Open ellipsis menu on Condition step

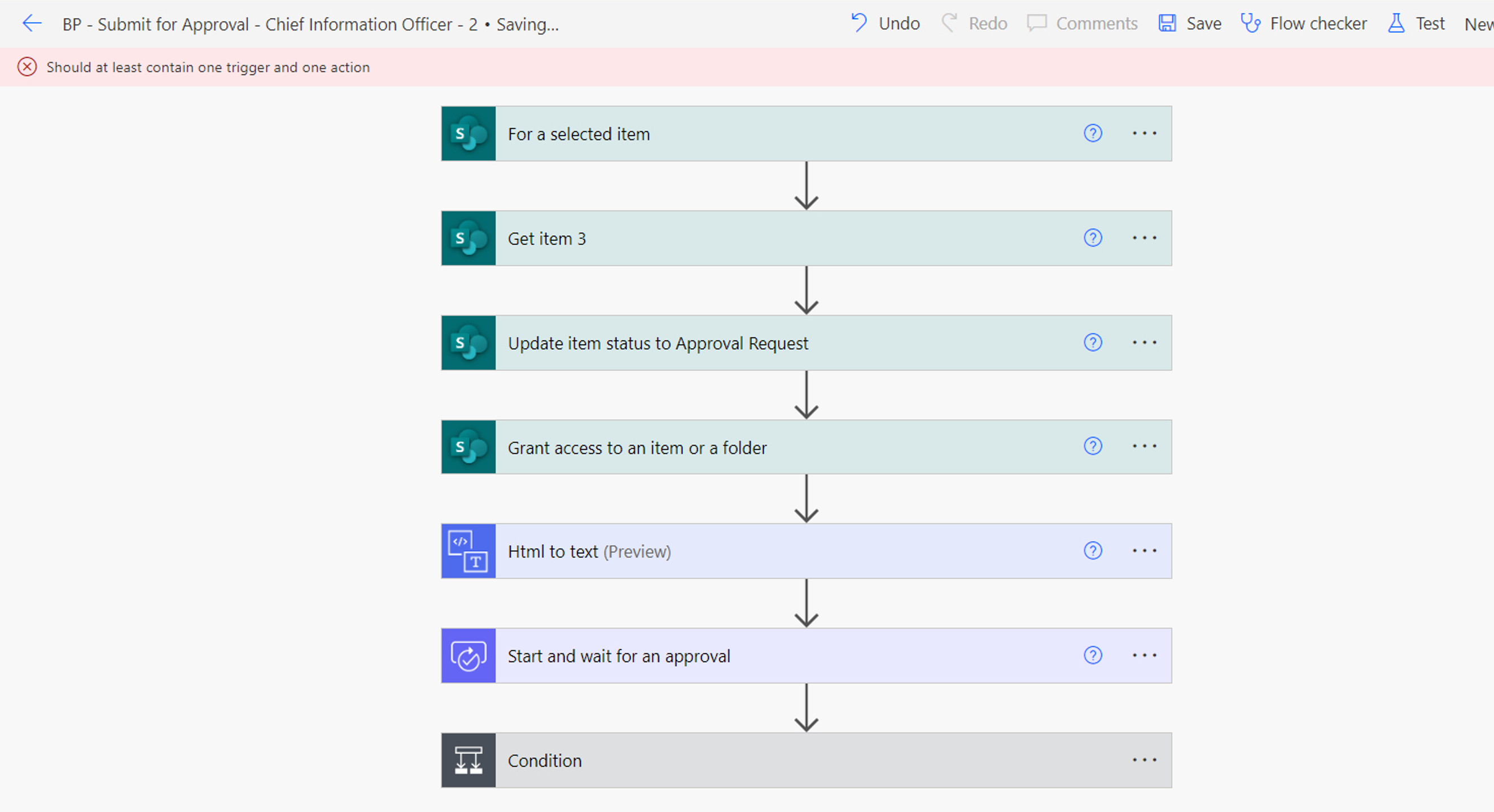coord(1144,760)
